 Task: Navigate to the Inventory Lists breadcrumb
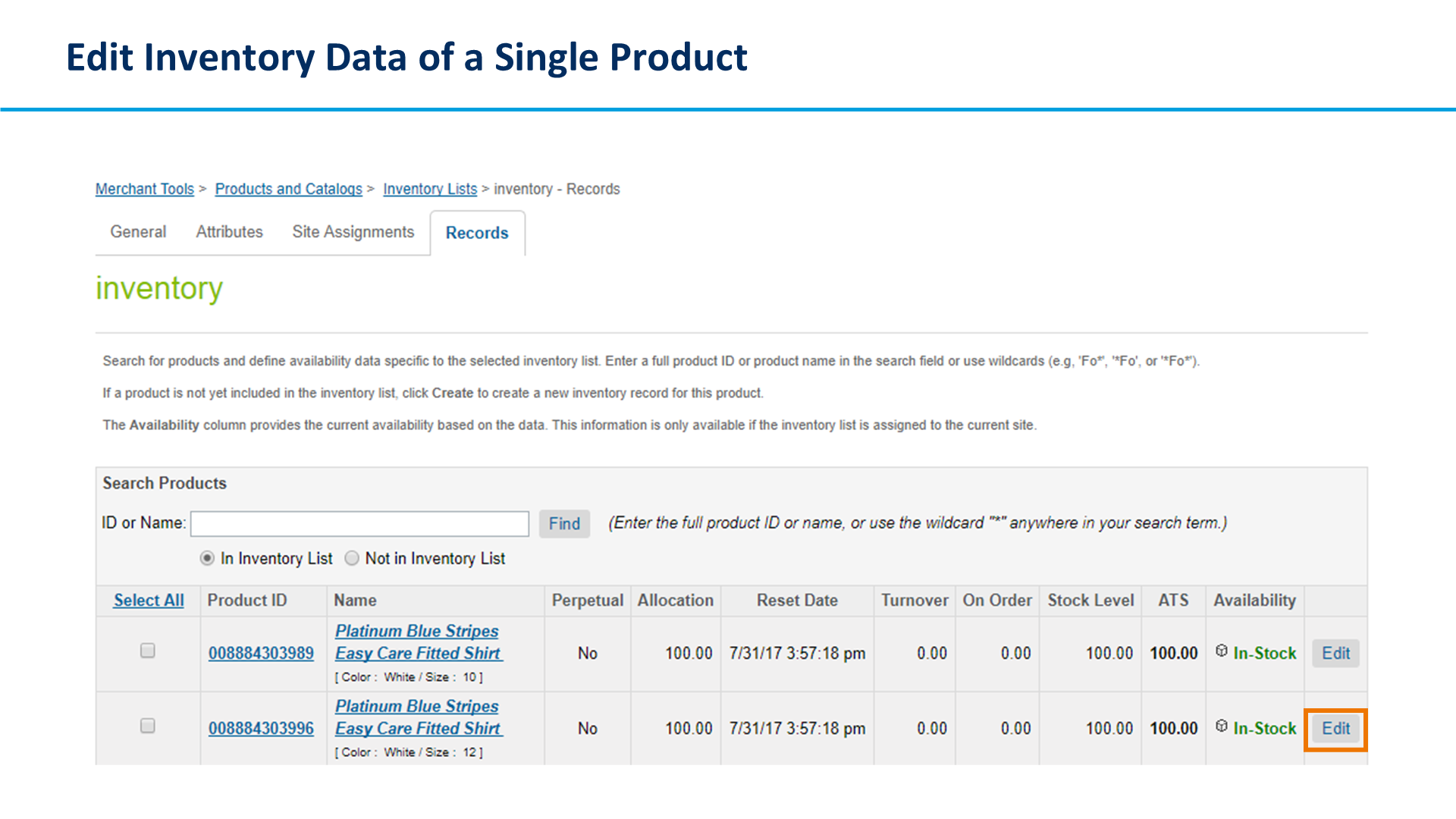(430, 189)
